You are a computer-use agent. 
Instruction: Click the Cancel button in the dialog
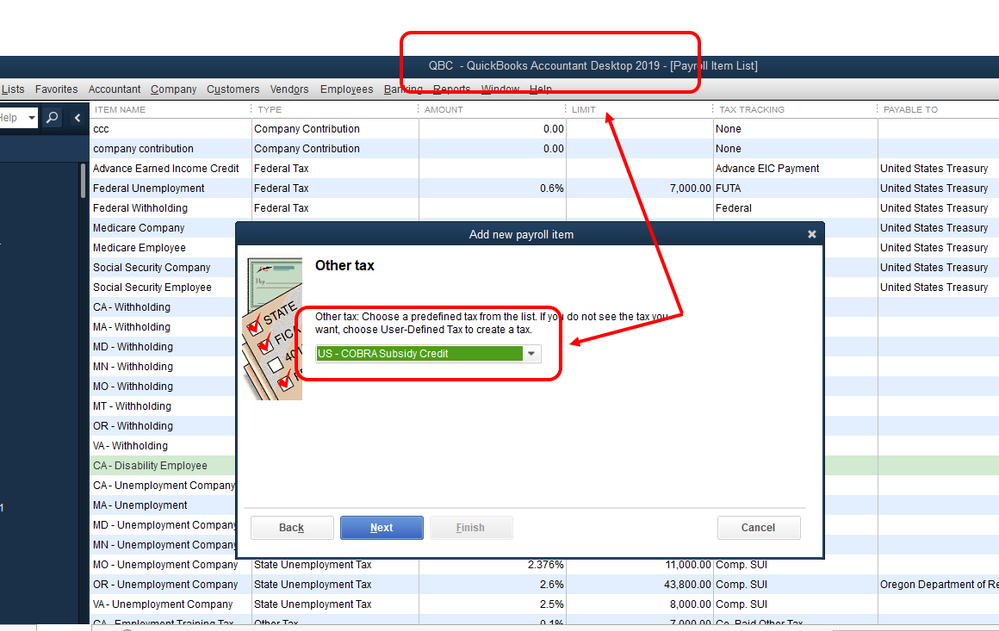click(x=758, y=528)
